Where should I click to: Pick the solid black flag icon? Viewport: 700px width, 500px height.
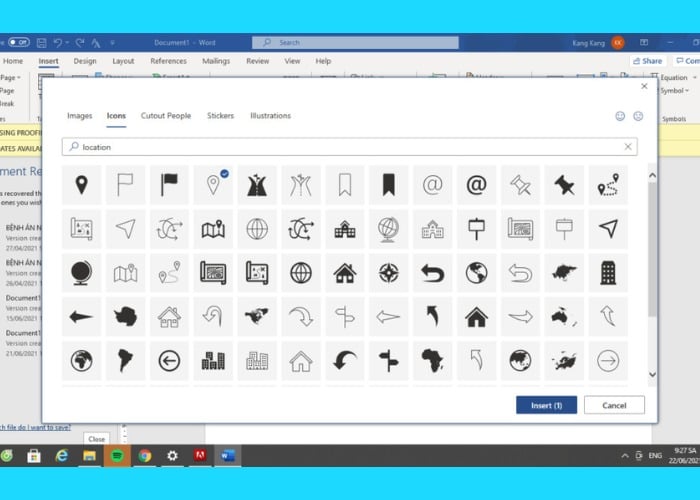point(169,185)
